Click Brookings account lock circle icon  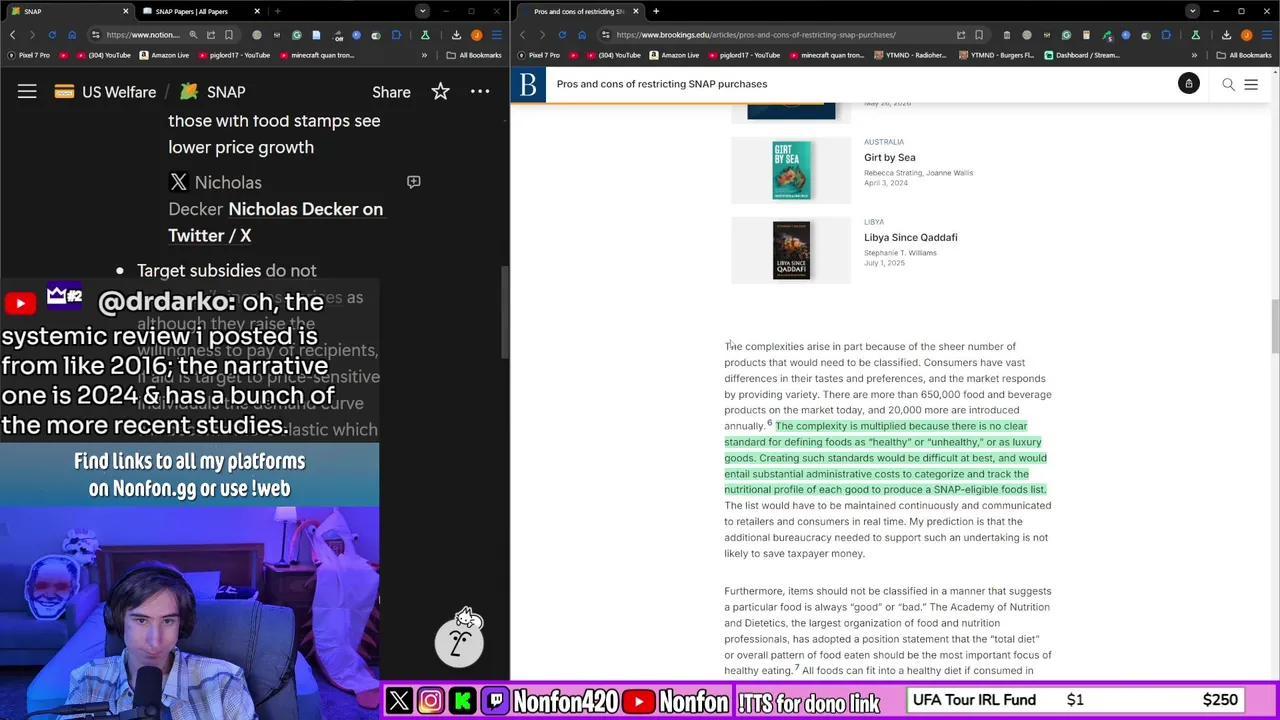click(x=1188, y=84)
